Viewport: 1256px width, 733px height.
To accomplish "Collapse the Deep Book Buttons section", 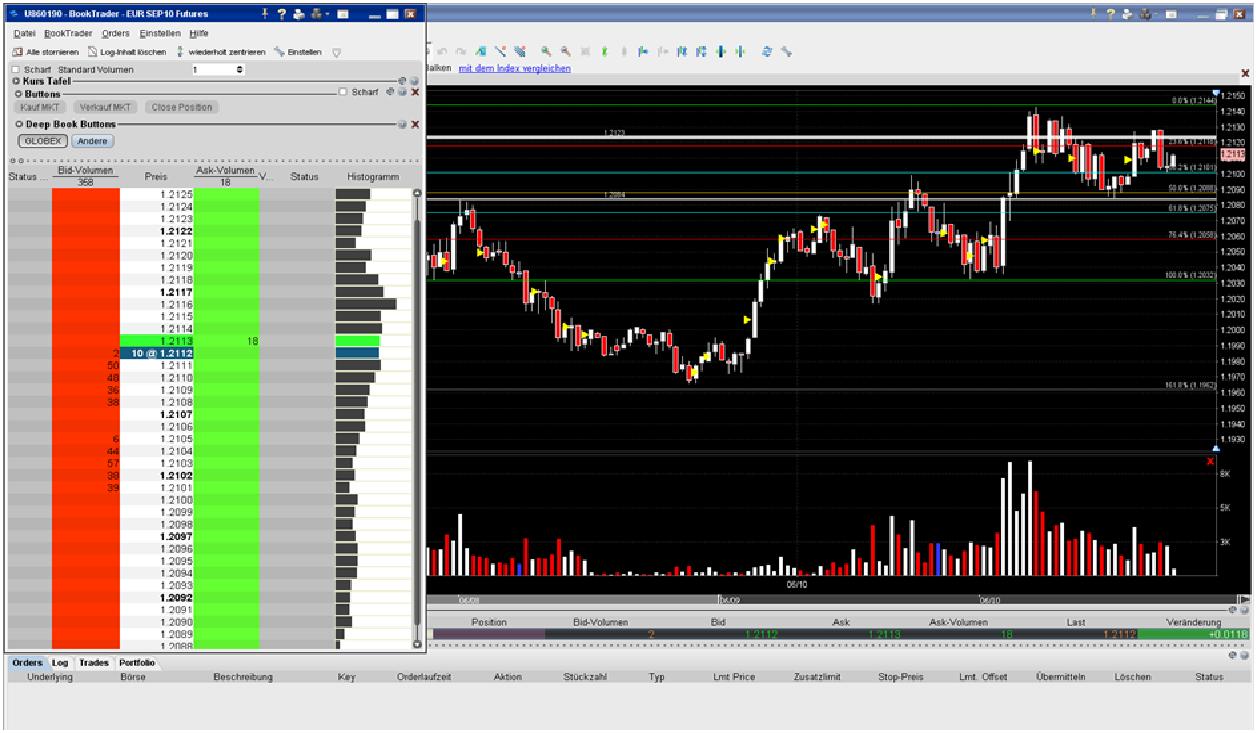I will coord(16,124).
